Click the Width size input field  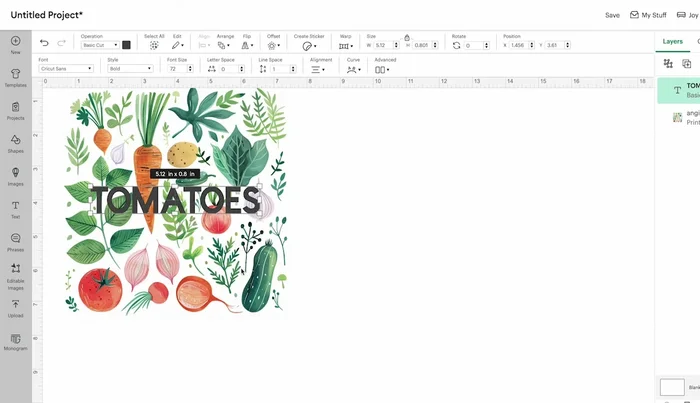pos(383,45)
